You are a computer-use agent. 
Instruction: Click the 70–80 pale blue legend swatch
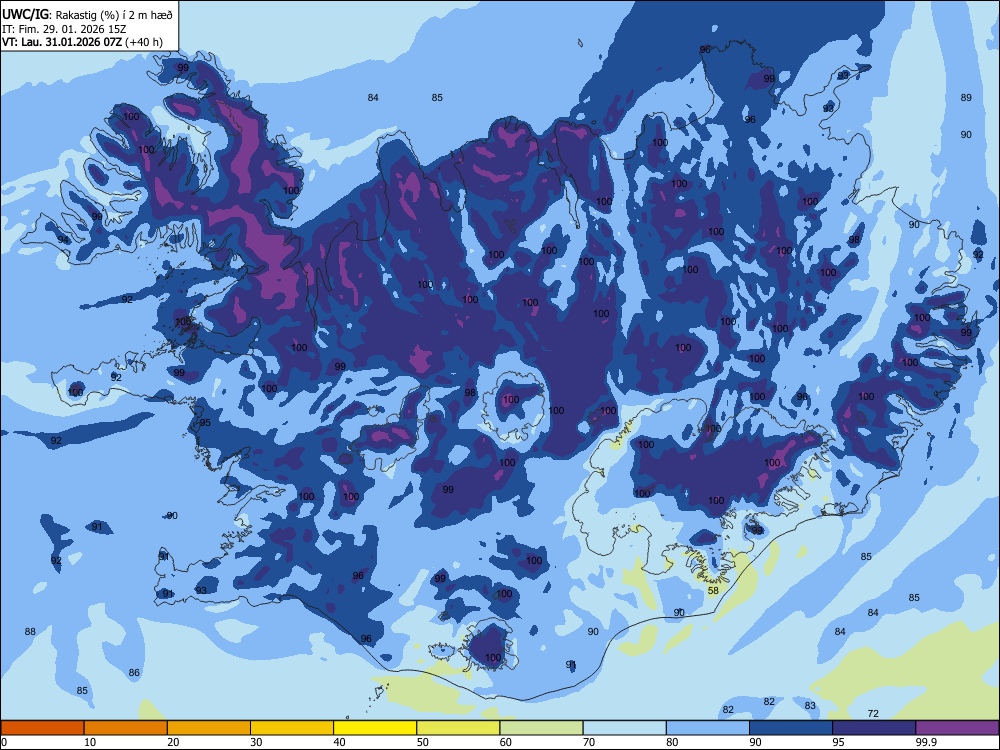point(624,728)
